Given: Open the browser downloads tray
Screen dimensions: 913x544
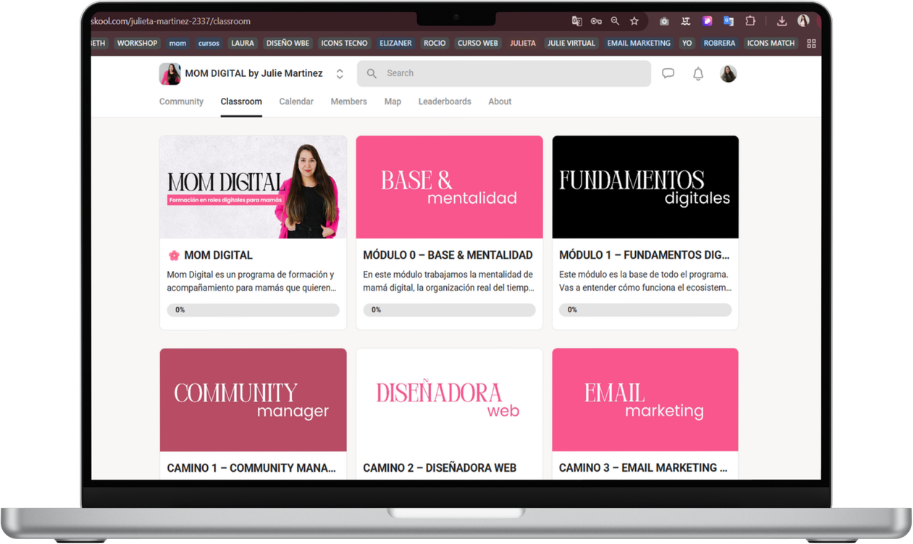Looking at the screenshot, I should point(781,21).
